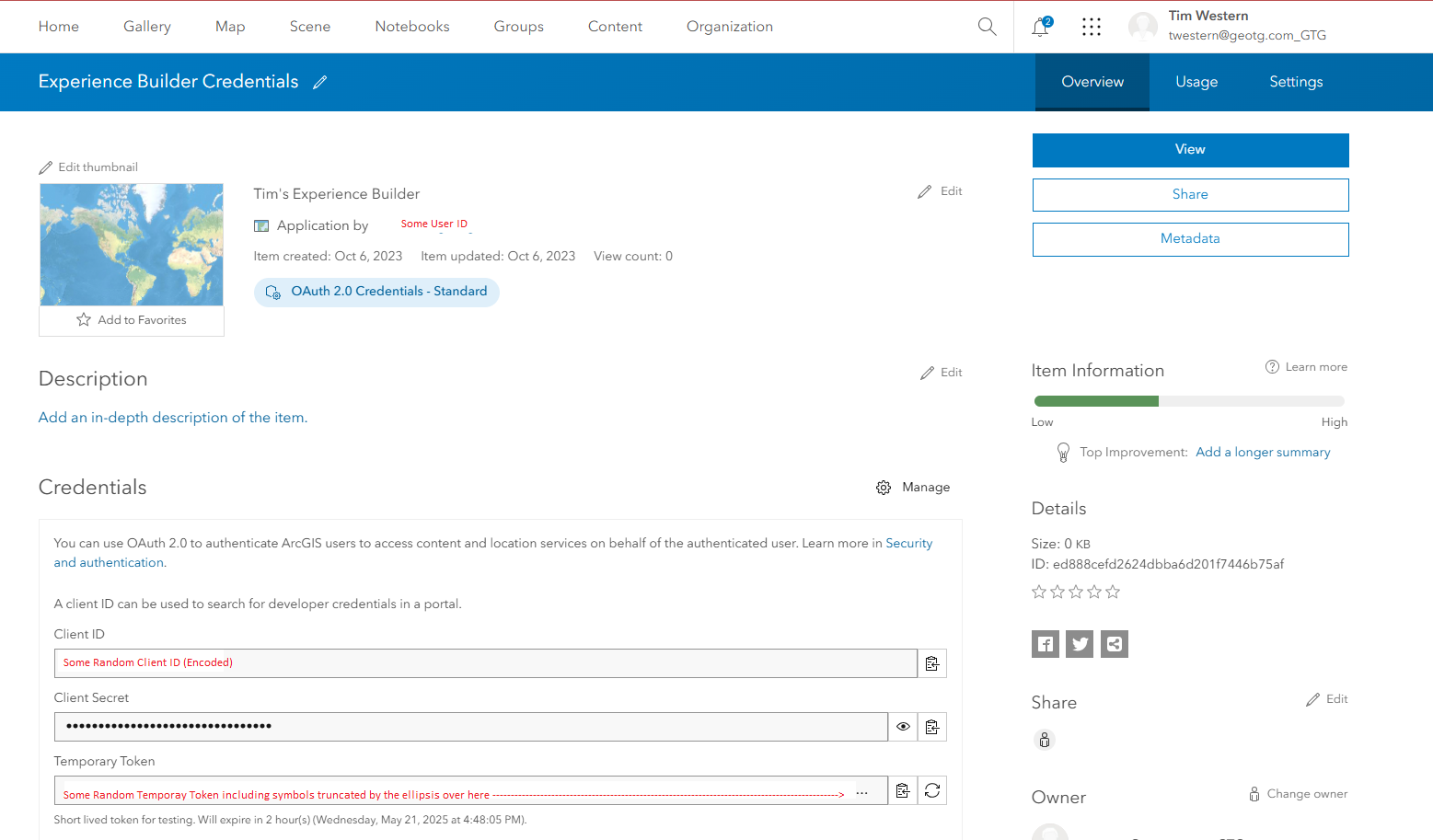Open the Security and authentication link
The width and height of the screenshot is (1433, 840).
(x=908, y=543)
